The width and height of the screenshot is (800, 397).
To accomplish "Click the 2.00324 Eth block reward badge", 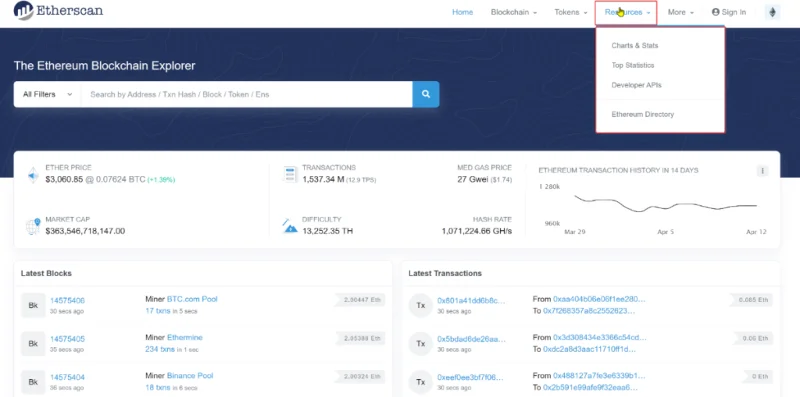I will pos(361,377).
